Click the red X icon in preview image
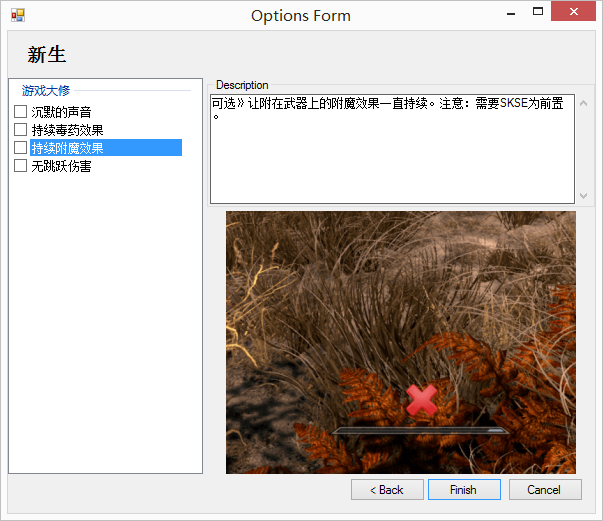This screenshot has height=521, width=603. tap(423, 401)
